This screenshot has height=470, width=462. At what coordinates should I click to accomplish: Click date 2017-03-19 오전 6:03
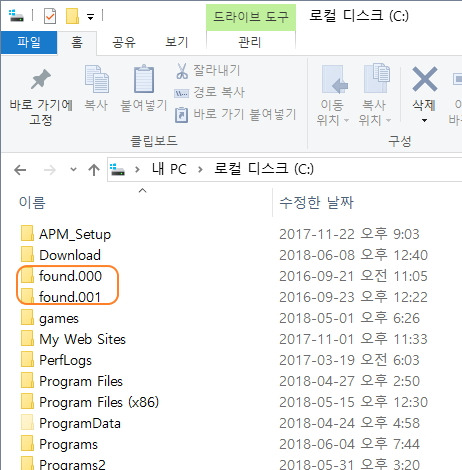pyautogui.click(x=349, y=360)
